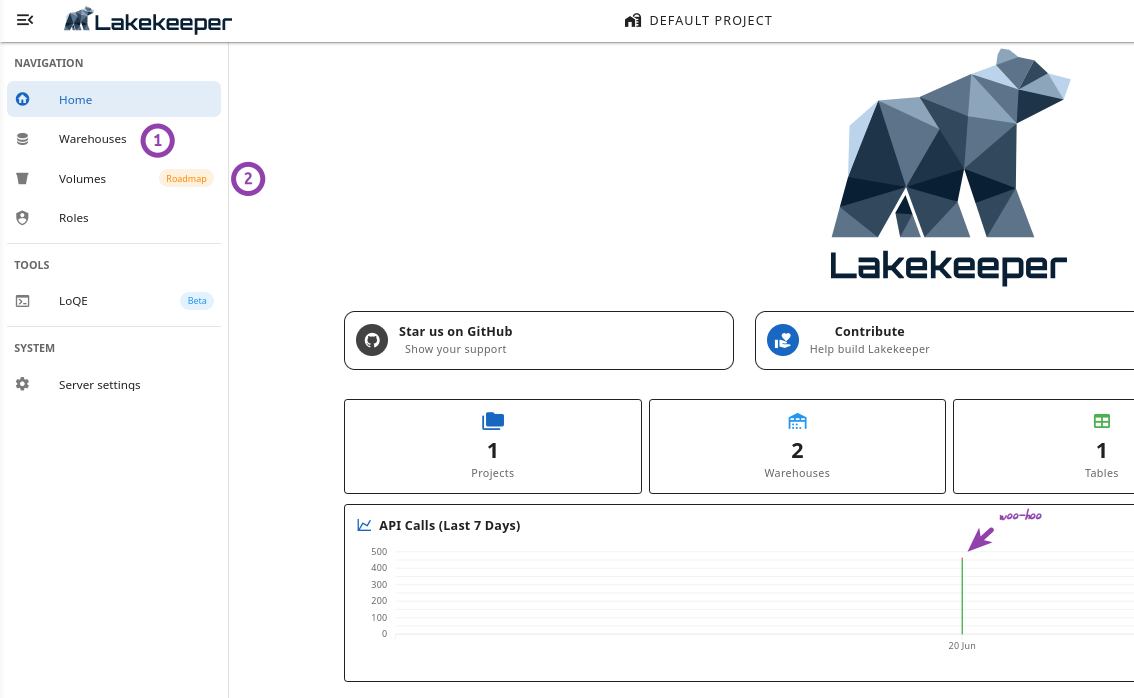The width and height of the screenshot is (1134, 698).
Task: Open the Contribute card
Action: 945,341
